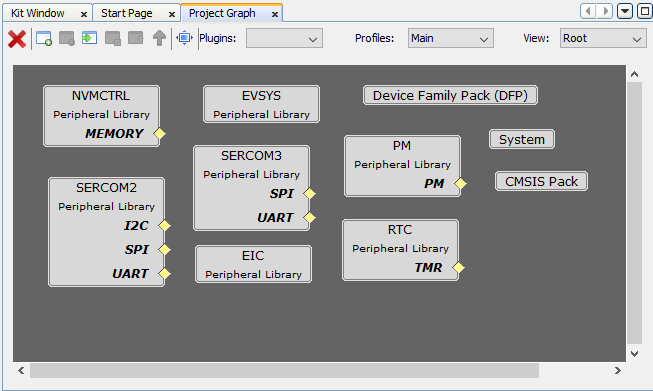Select the Device Family Pack (DFP) block

point(450,95)
